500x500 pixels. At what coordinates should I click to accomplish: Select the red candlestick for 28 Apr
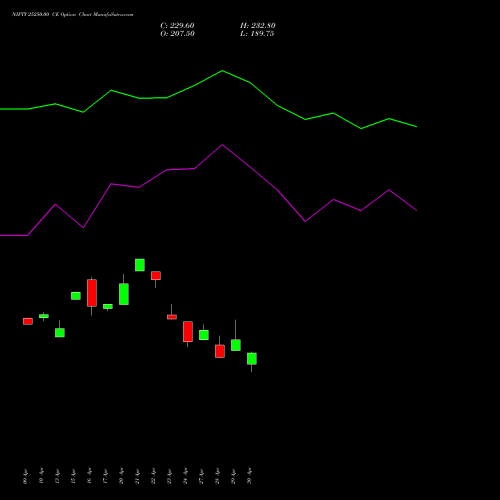pos(220,351)
